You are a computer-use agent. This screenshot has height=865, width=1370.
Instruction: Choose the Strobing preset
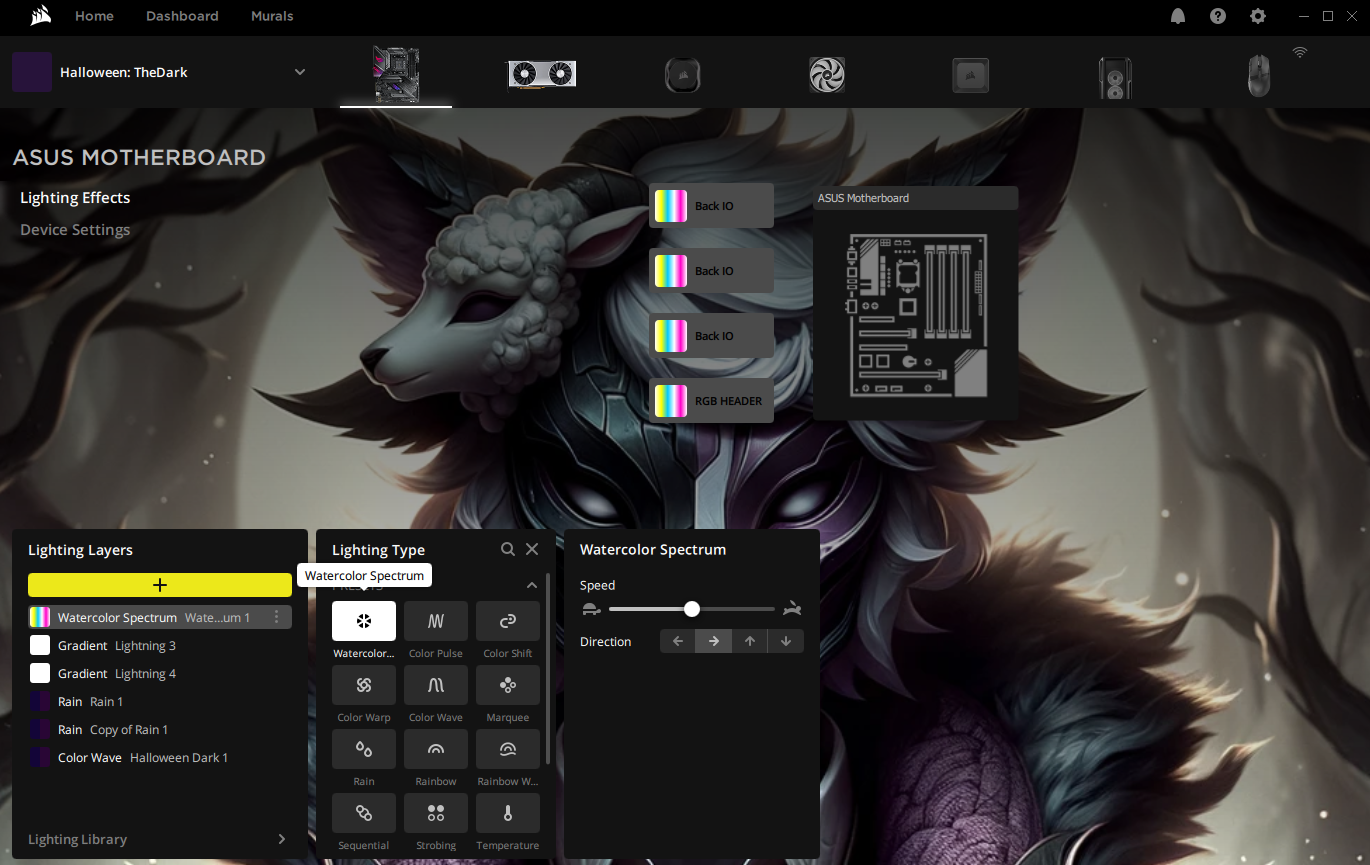pos(436,813)
